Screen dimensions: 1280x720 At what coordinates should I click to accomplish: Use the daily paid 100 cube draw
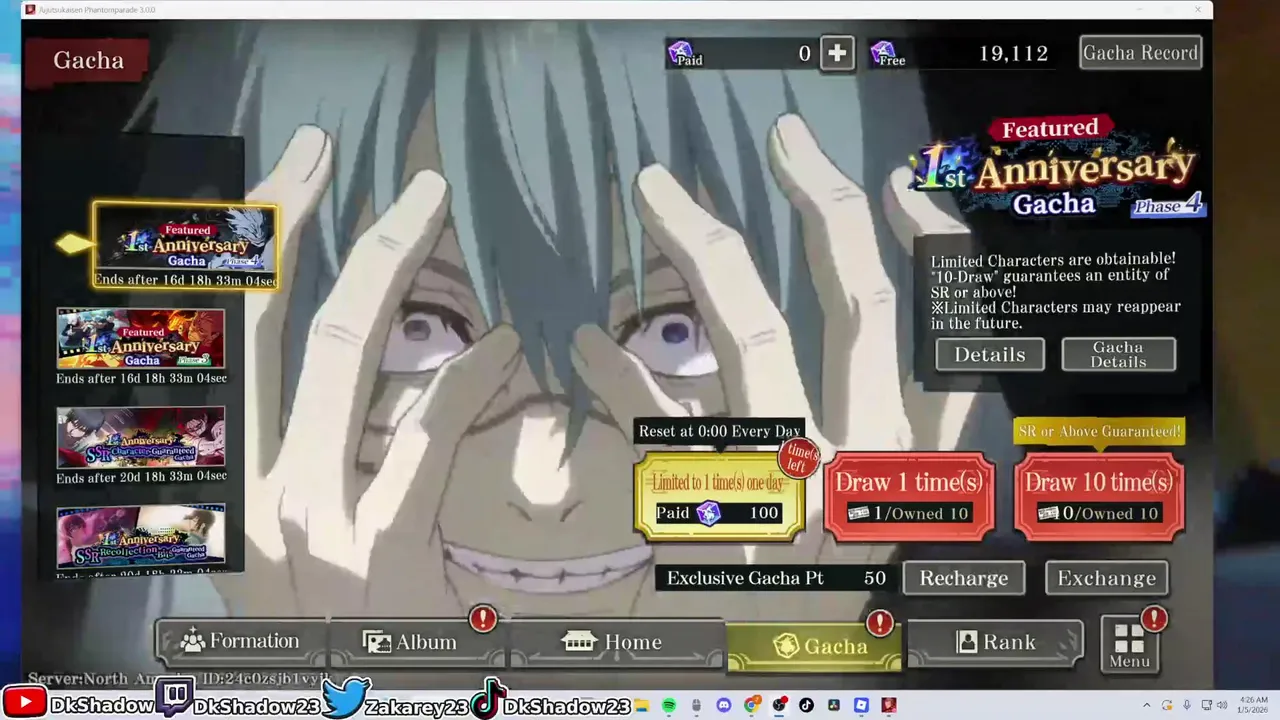(x=719, y=496)
